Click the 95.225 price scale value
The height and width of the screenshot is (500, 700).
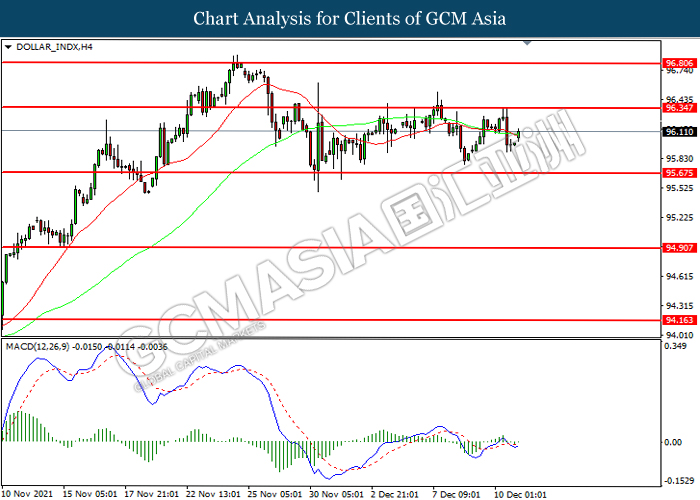coord(679,217)
